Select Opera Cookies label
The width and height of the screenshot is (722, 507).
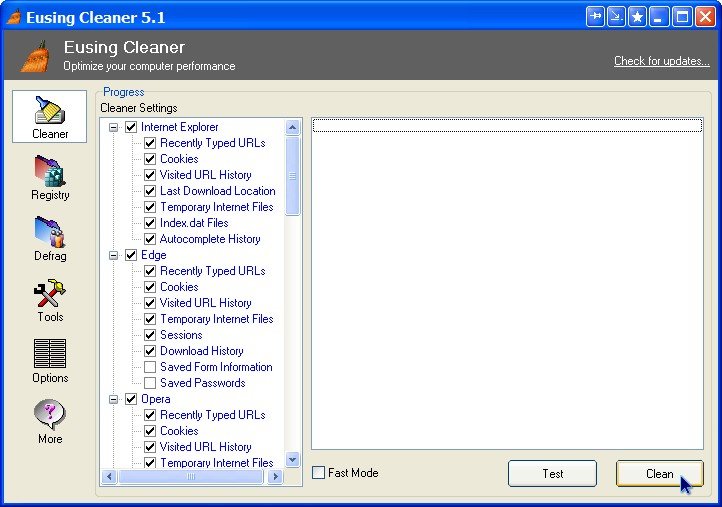pyautogui.click(x=179, y=431)
